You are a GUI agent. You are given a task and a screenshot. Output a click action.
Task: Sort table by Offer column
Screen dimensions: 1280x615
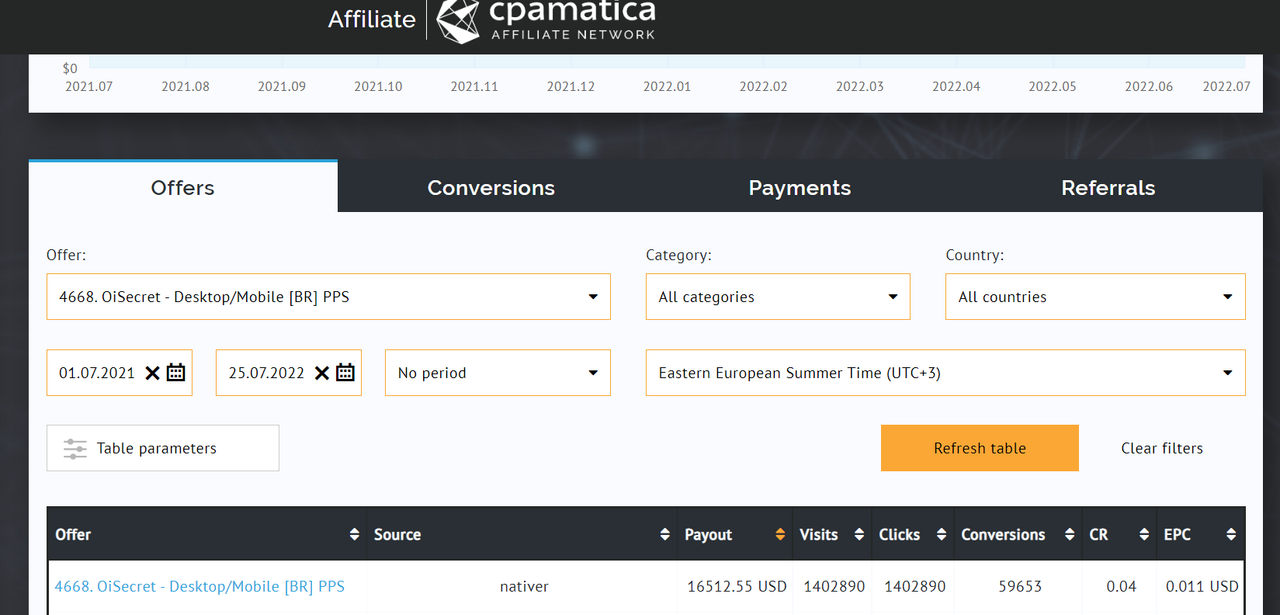click(x=354, y=535)
